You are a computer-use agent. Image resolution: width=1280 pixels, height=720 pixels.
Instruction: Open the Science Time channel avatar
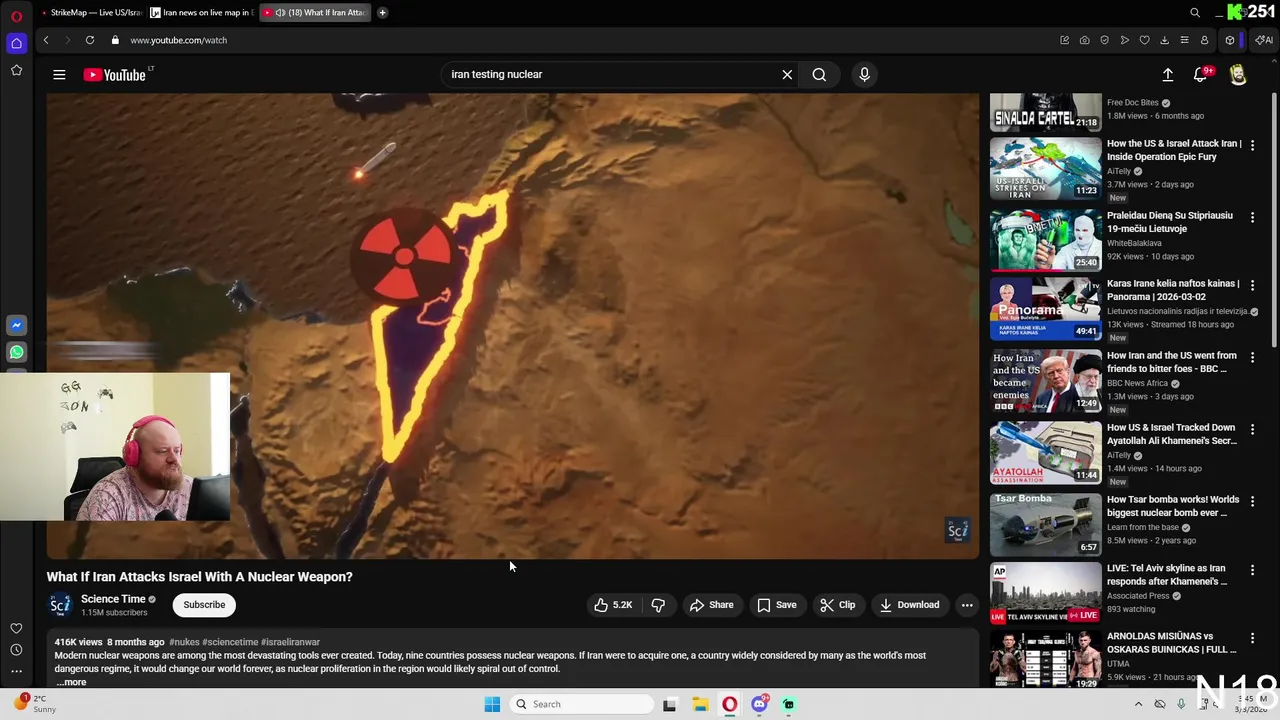pos(60,605)
